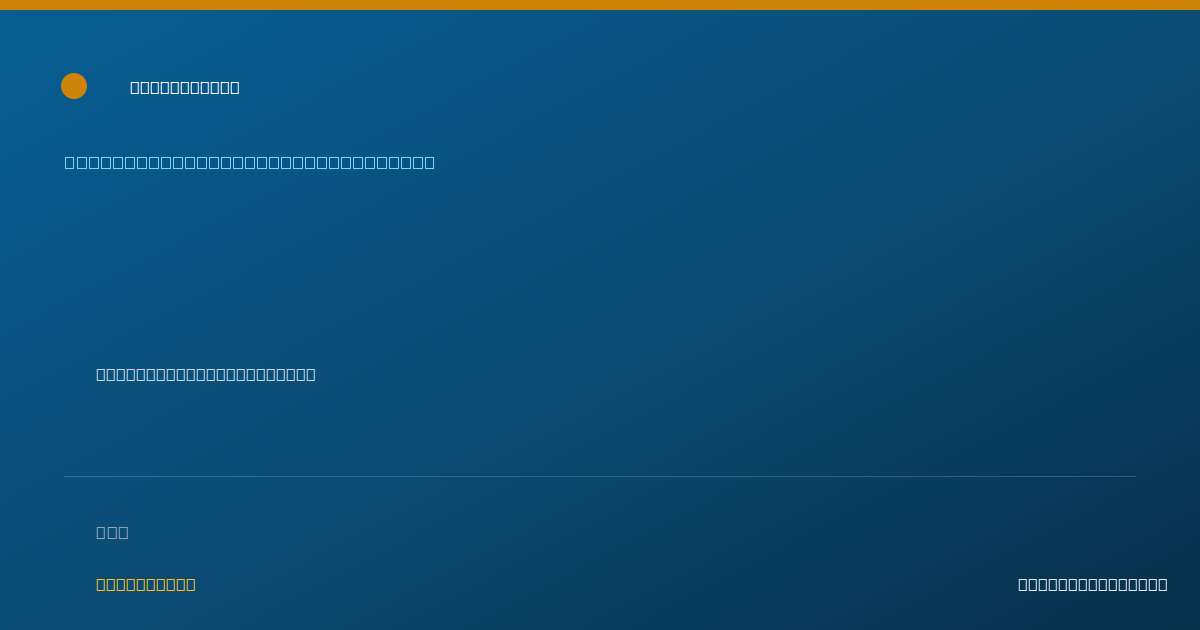Click the first glyph of the header title
The image size is (1200, 630).
tap(135, 87)
